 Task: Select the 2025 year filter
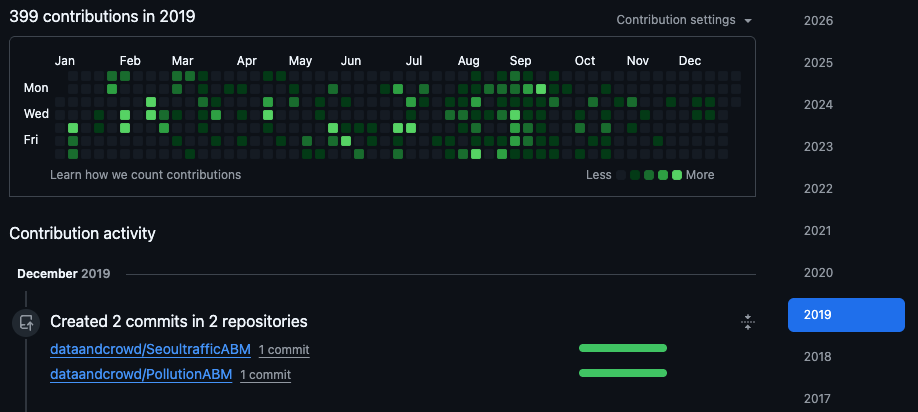[x=818, y=63]
